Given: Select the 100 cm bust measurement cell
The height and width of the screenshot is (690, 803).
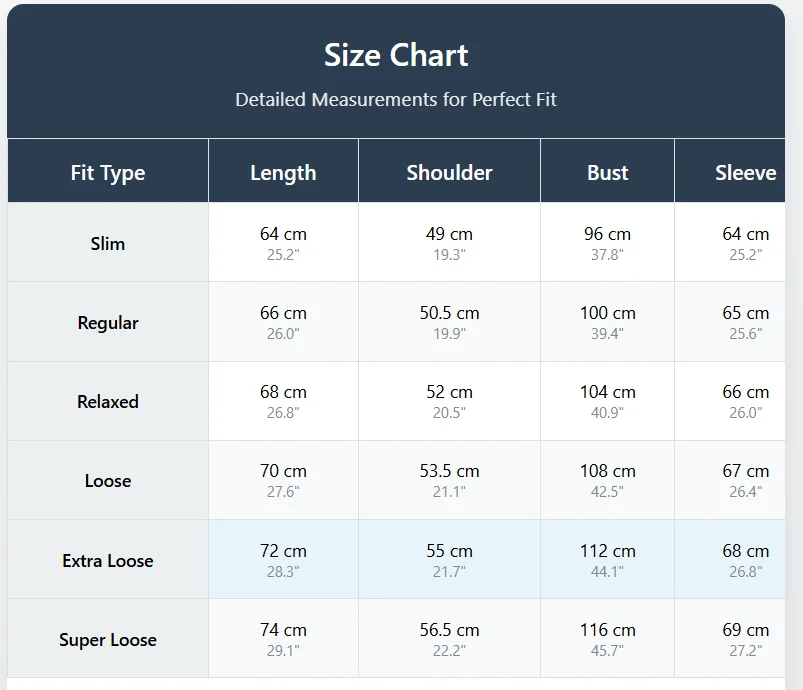Looking at the screenshot, I should [x=607, y=322].
